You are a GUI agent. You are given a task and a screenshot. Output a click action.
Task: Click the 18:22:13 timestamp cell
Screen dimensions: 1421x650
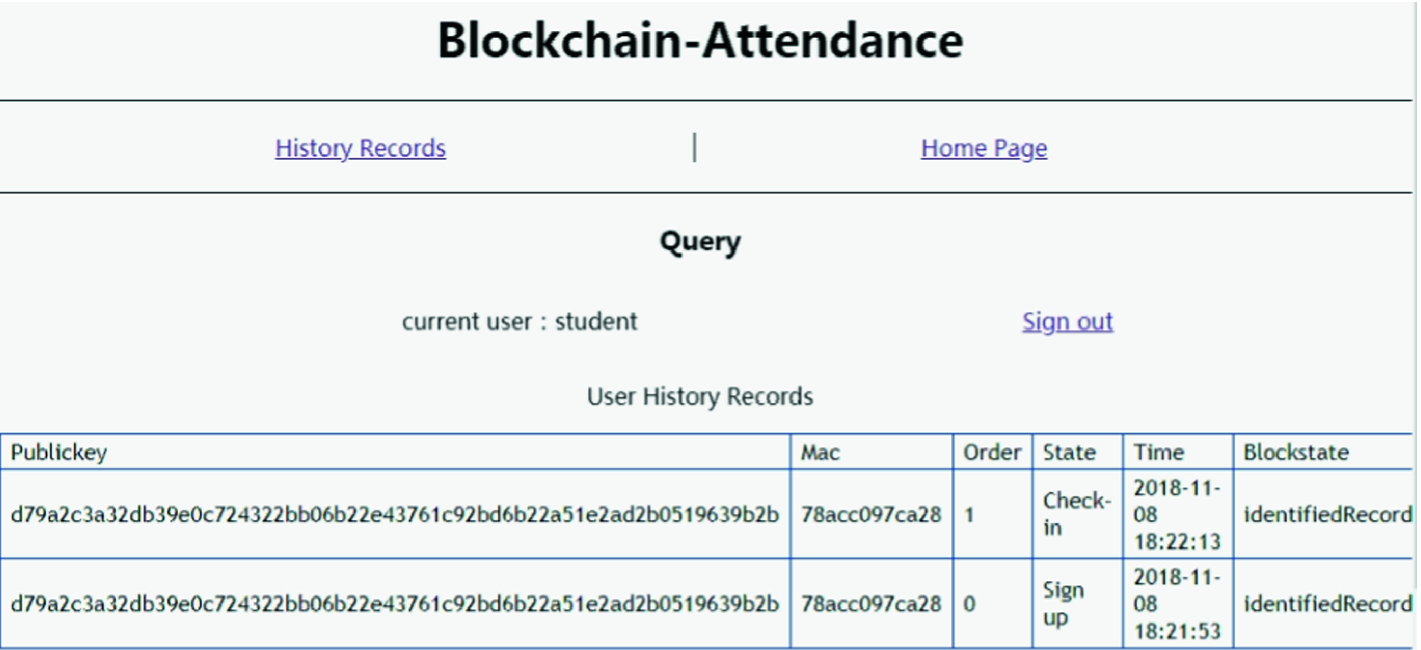pyautogui.click(x=1177, y=514)
